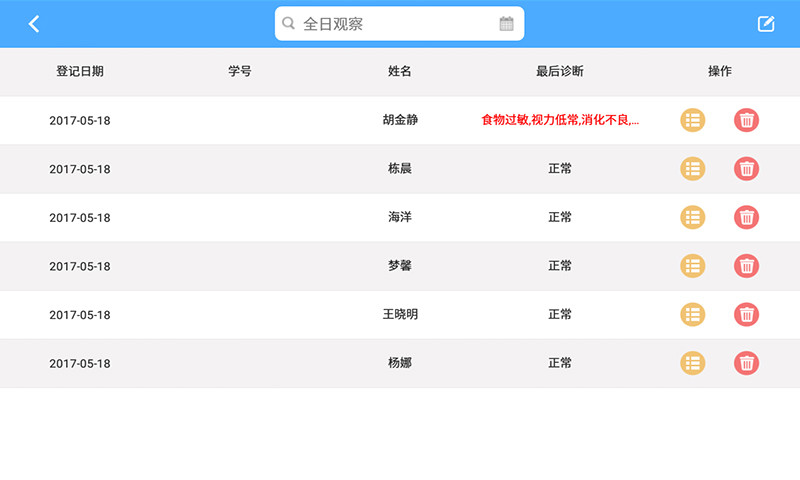Image resolution: width=800 pixels, height=480 pixels.
Task: Remove the 海洋 record with trash icon
Action: coord(746,217)
